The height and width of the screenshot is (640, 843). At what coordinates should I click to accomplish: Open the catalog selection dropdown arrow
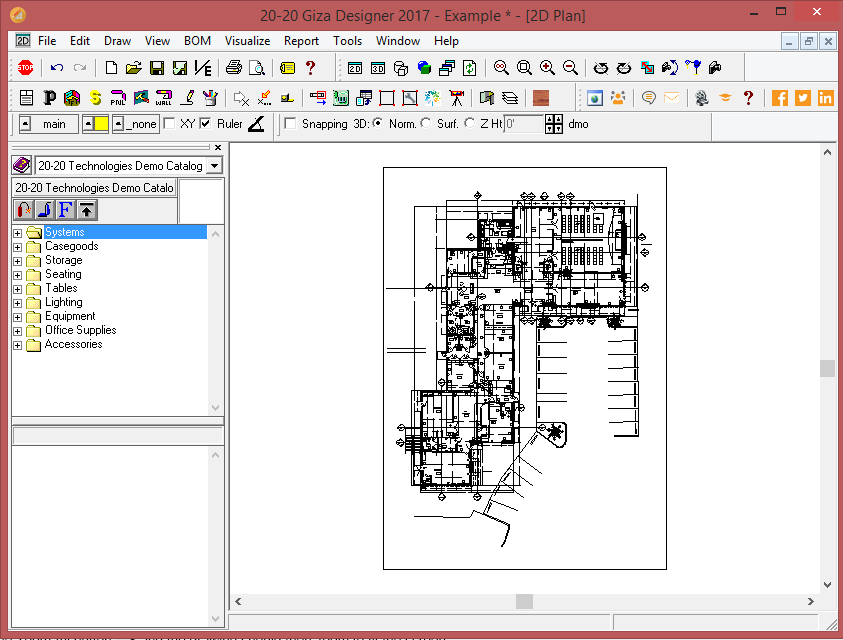[215, 166]
